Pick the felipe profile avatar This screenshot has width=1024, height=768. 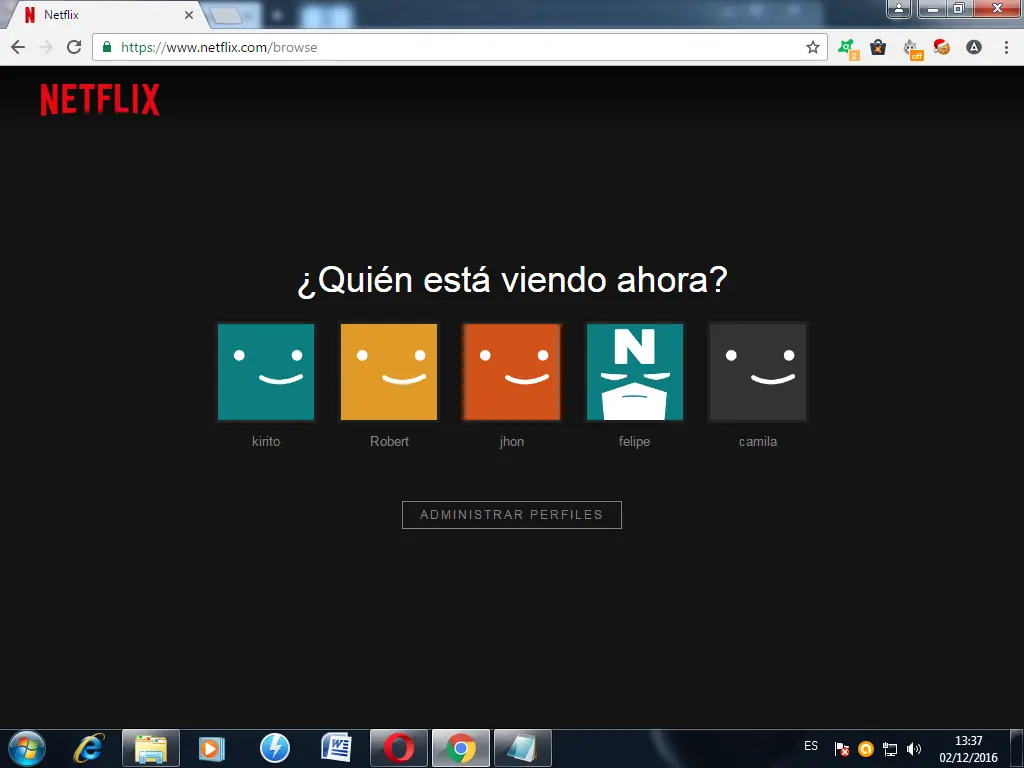pos(635,372)
